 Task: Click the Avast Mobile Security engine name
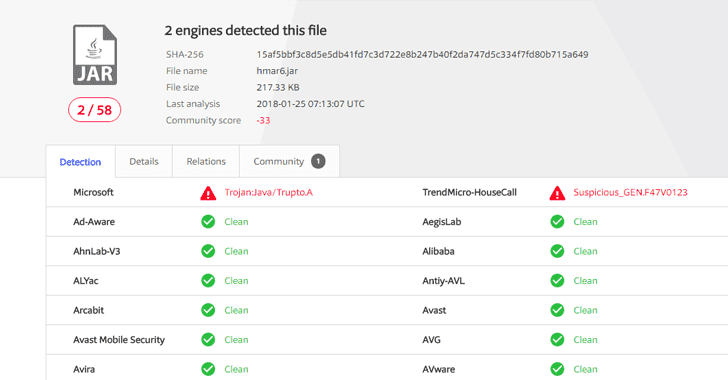119,340
